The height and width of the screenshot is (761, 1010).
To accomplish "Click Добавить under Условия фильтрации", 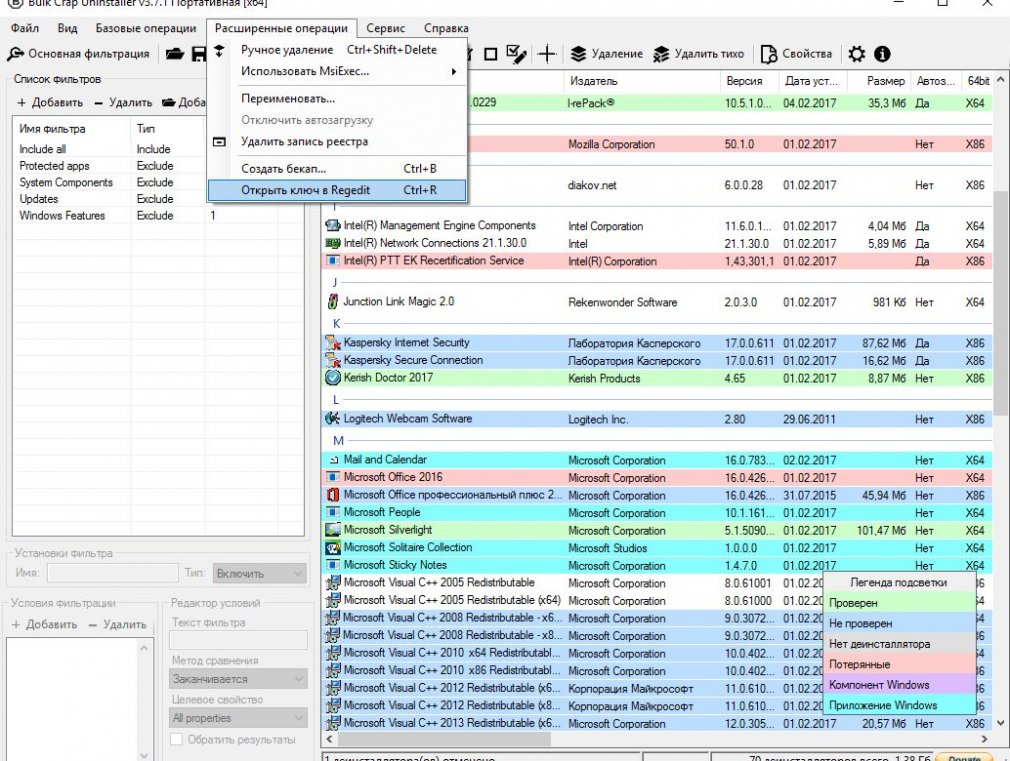I will pos(44,624).
